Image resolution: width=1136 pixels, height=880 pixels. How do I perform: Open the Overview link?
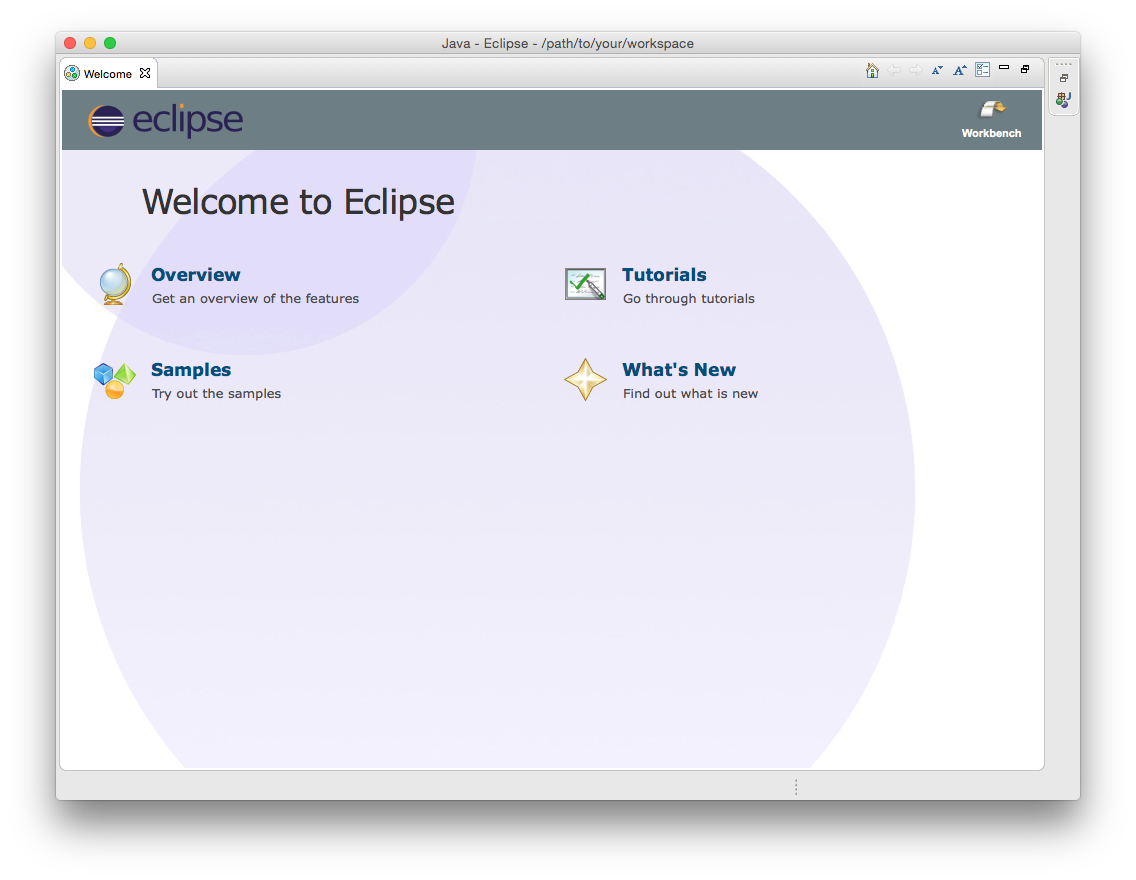point(195,274)
